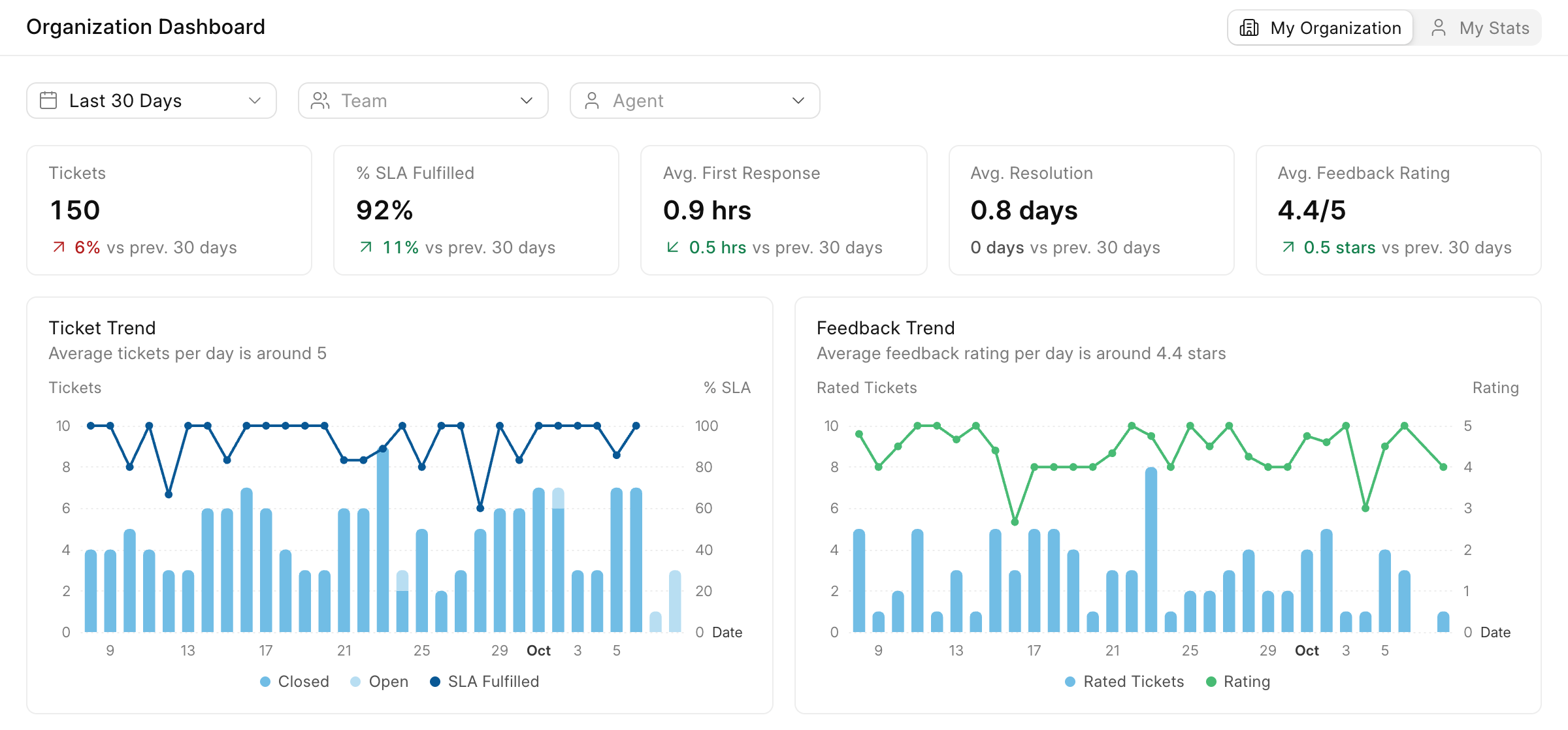This screenshot has height=730, width=1568.
Task: Click the red up arrow in Tickets card
Action: click(59, 247)
